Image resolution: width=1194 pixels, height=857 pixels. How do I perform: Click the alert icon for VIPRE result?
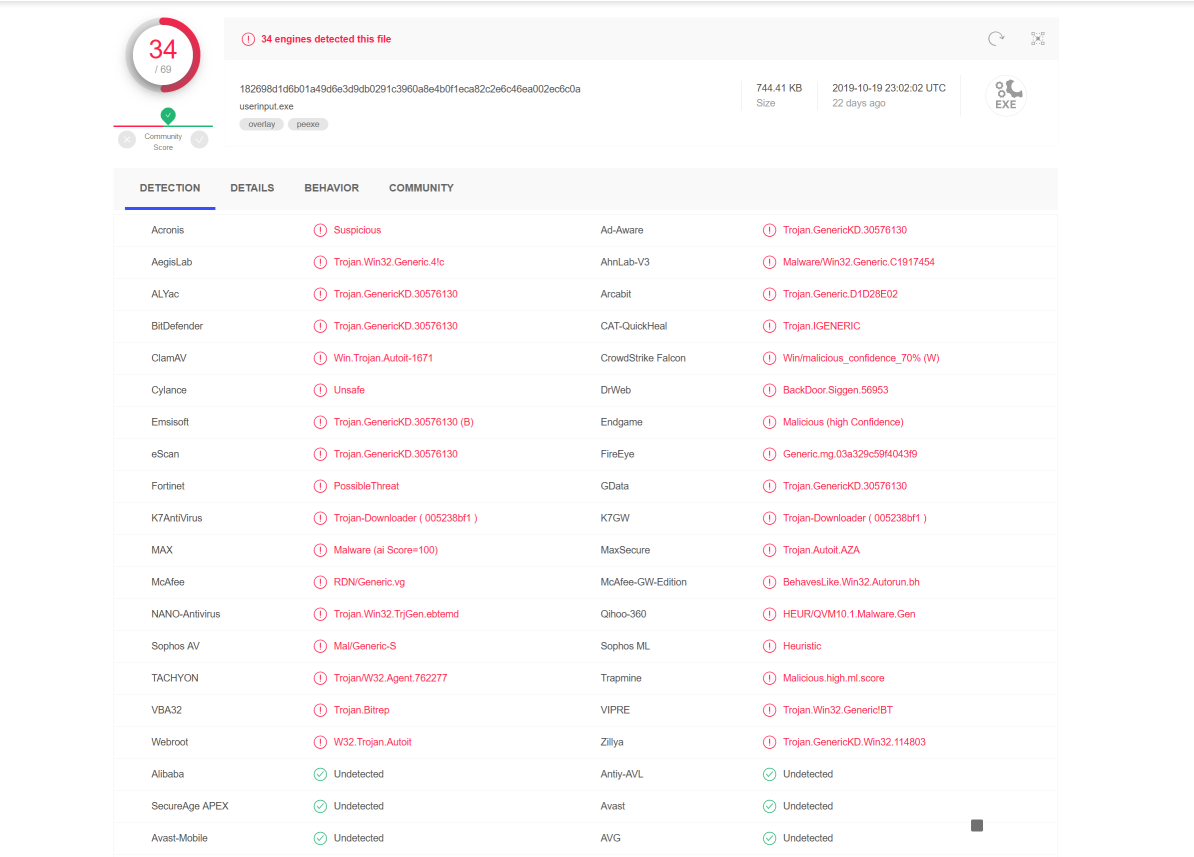click(769, 710)
